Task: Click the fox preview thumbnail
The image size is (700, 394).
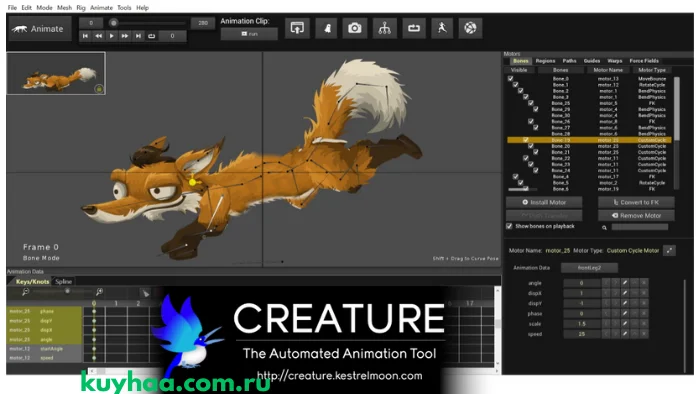Action: pyautogui.click(x=56, y=73)
